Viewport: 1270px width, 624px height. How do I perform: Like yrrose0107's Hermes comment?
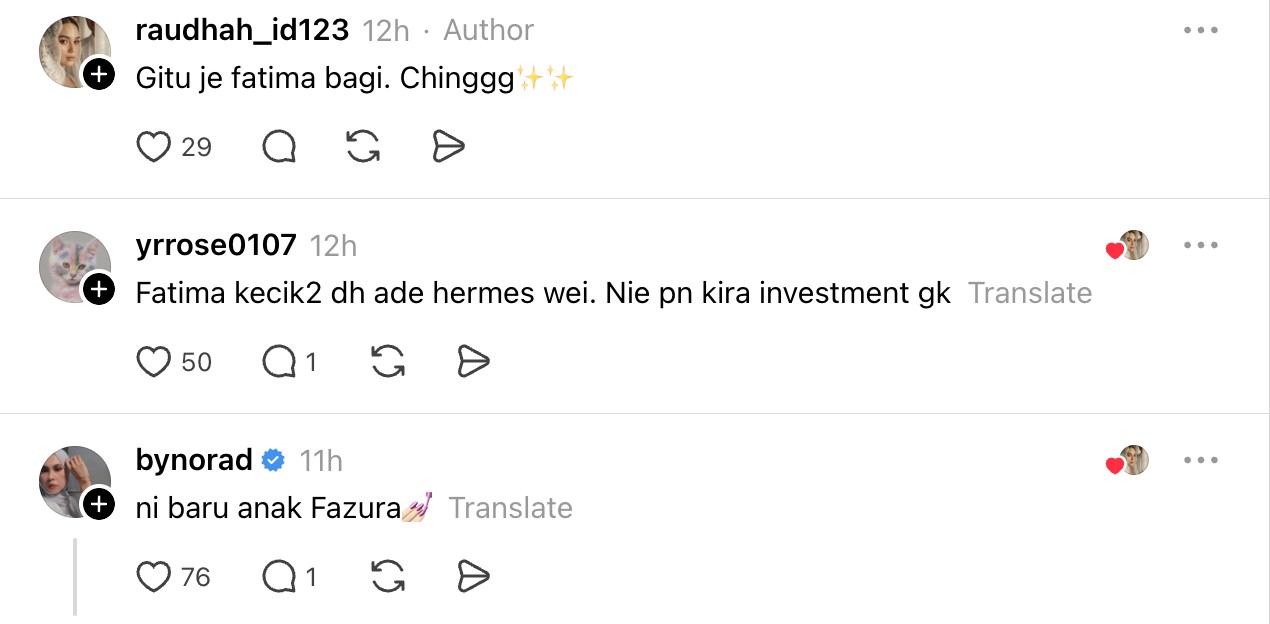pyautogui.click(x=154, y=362)
